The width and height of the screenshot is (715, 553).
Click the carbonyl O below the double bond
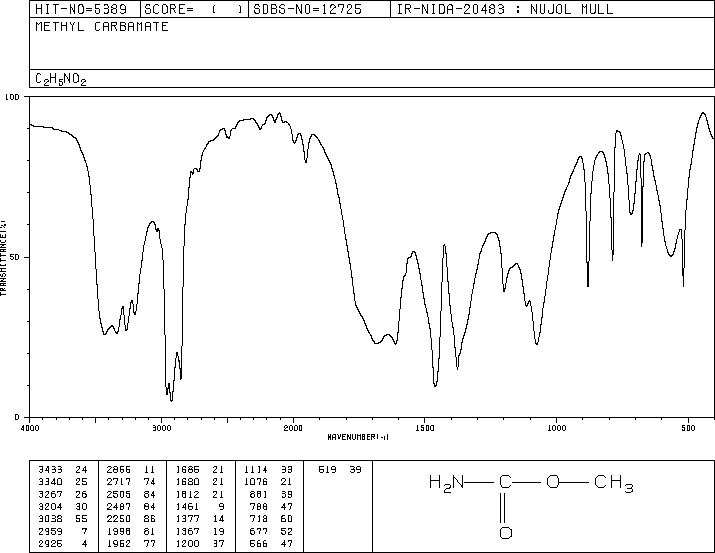pyautogui.click(x=505, y=532)
